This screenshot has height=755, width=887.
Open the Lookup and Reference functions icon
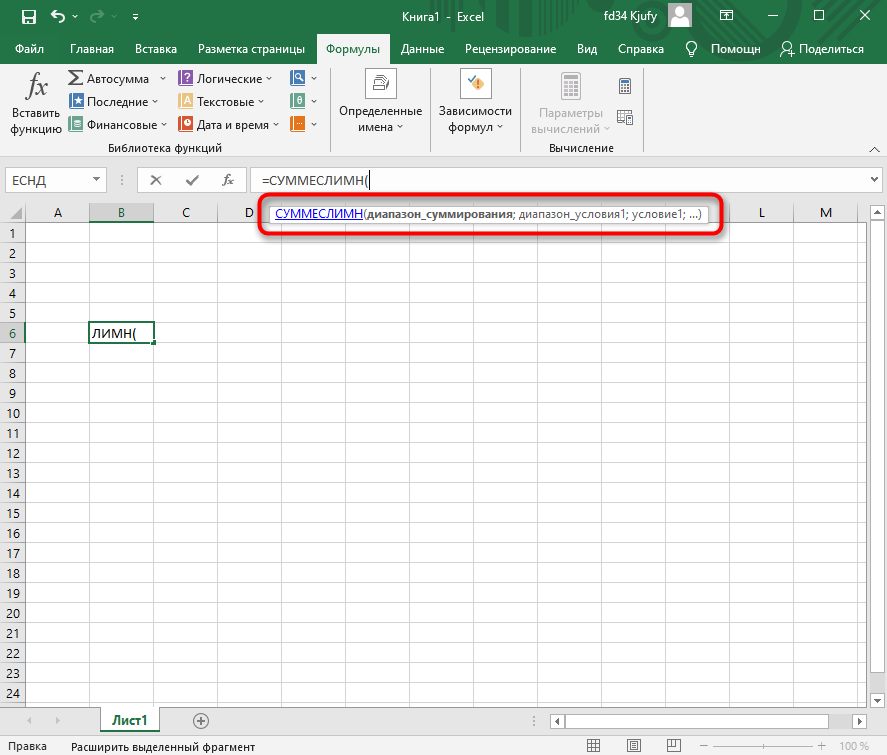298,78
